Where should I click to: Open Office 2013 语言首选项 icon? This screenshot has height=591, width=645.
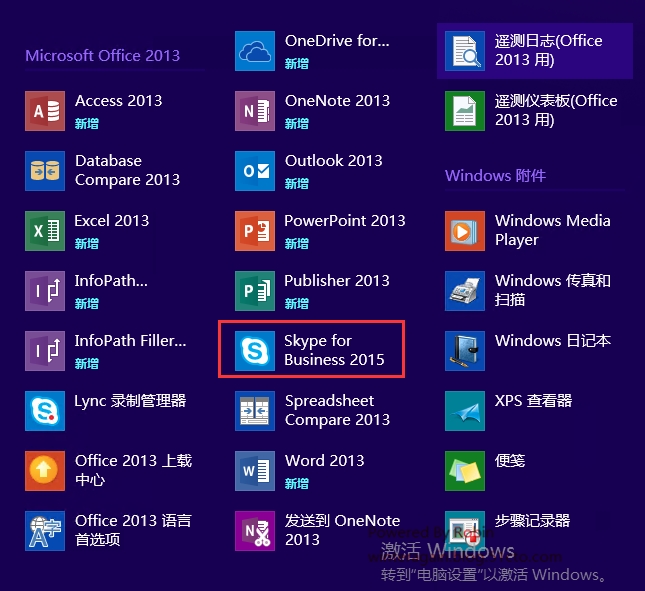pyautogui.click(x=45, y=531)
